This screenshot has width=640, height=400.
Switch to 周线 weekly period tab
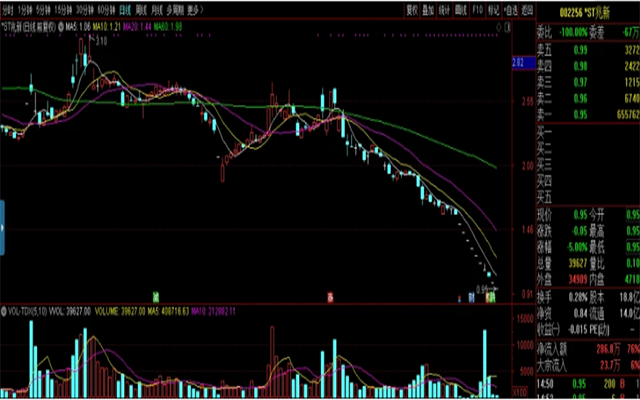(x=142, y=9)
